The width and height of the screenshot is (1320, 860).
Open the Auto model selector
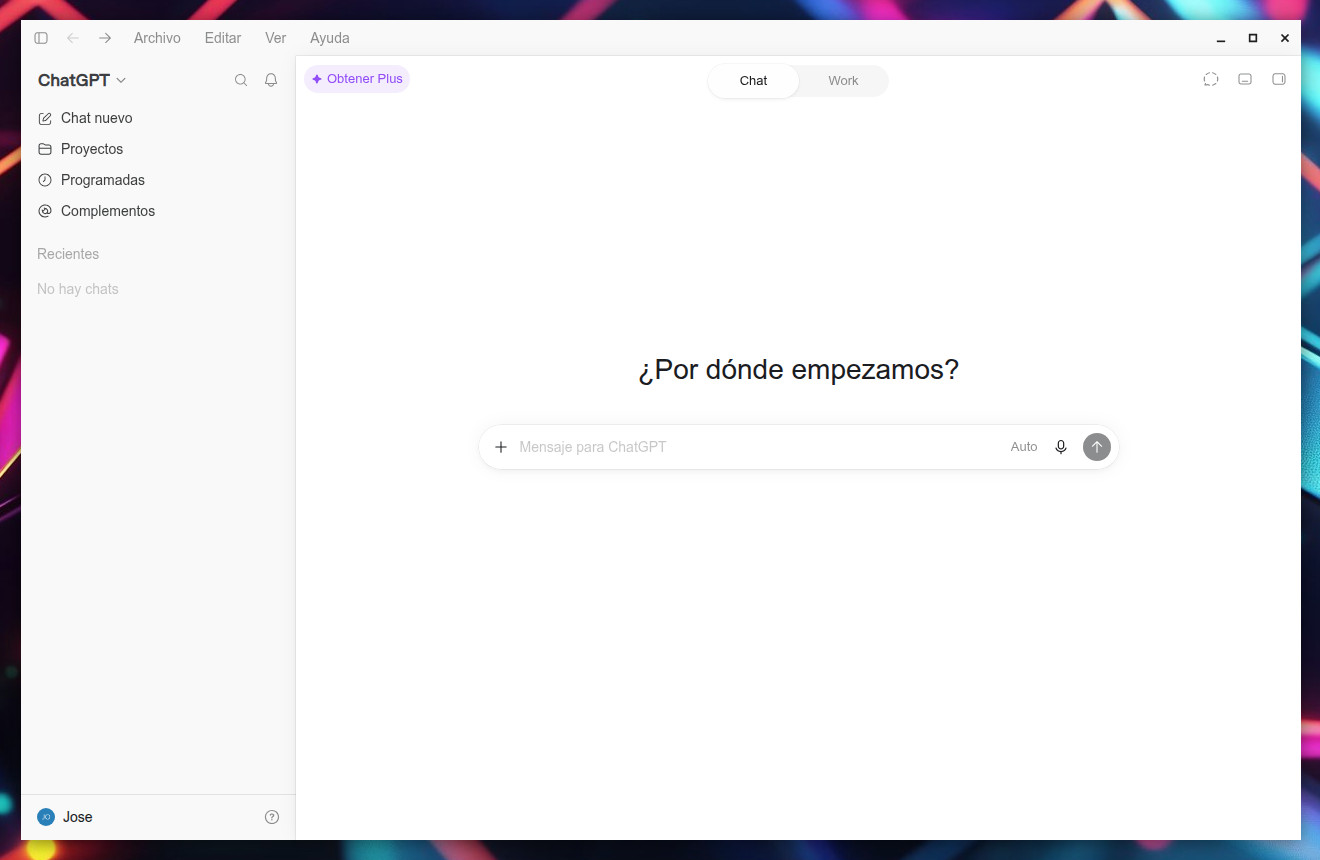tap(1024, 447)
